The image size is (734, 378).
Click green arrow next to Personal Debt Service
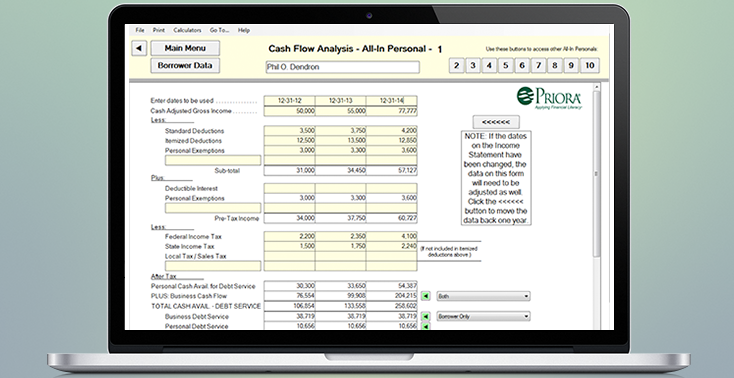click(x=426, y=326)
